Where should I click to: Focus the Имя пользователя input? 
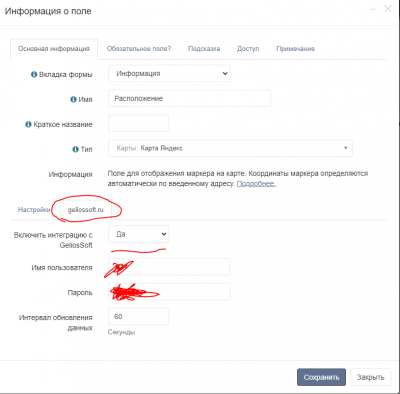pos(169,267)
